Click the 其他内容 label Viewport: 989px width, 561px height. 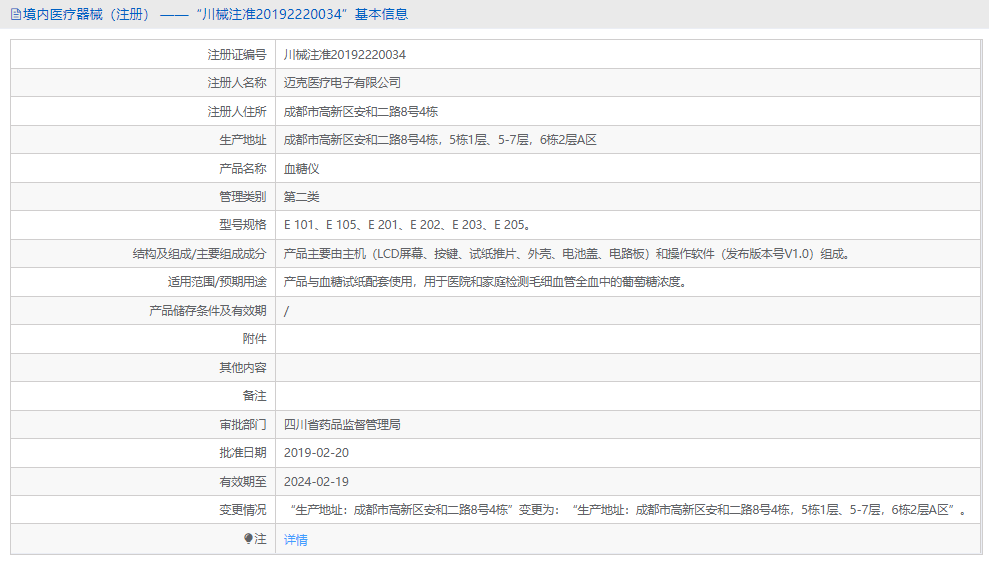click(x=243, y=368)
